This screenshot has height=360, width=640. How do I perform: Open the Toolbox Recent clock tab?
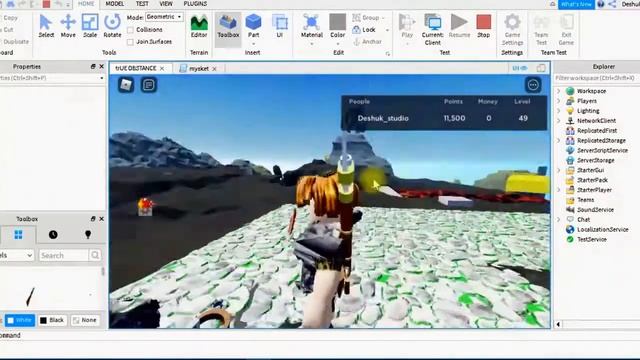[x=53, y=235]
